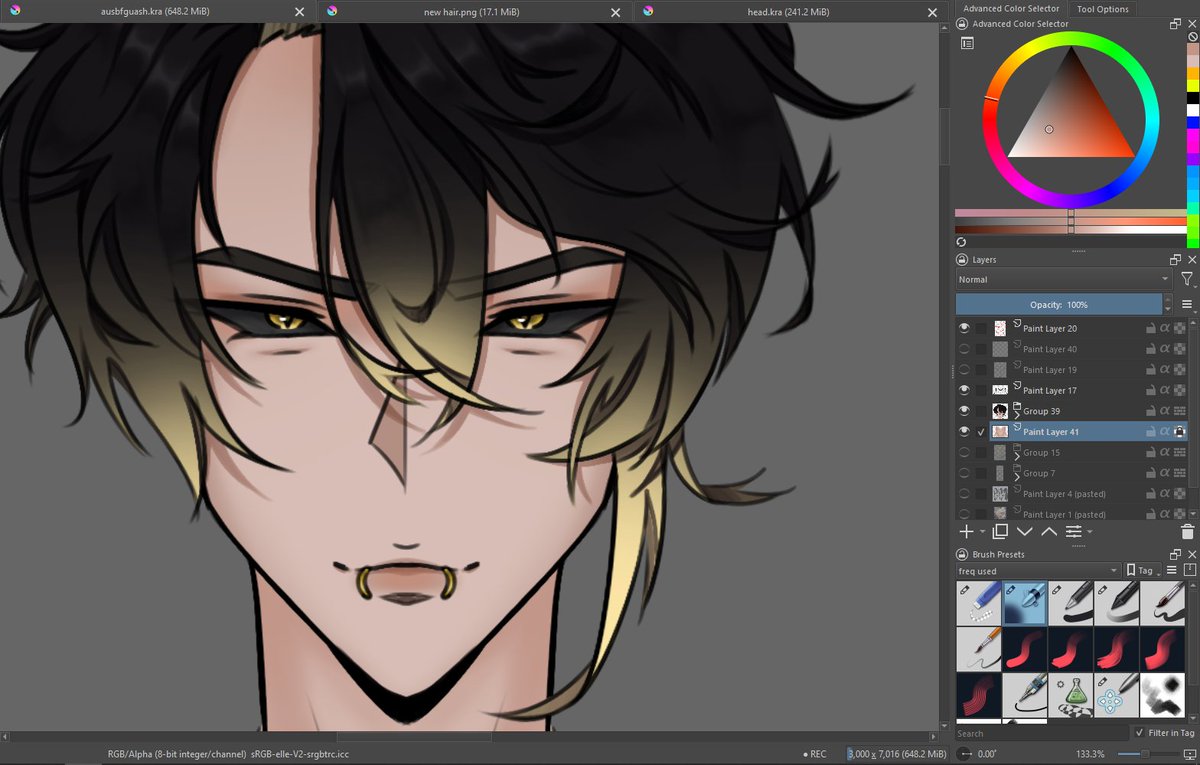Toggle inherit alpha on Paint Layer 17
Screen dimensions: 1200x765
tap(1165, 390)
